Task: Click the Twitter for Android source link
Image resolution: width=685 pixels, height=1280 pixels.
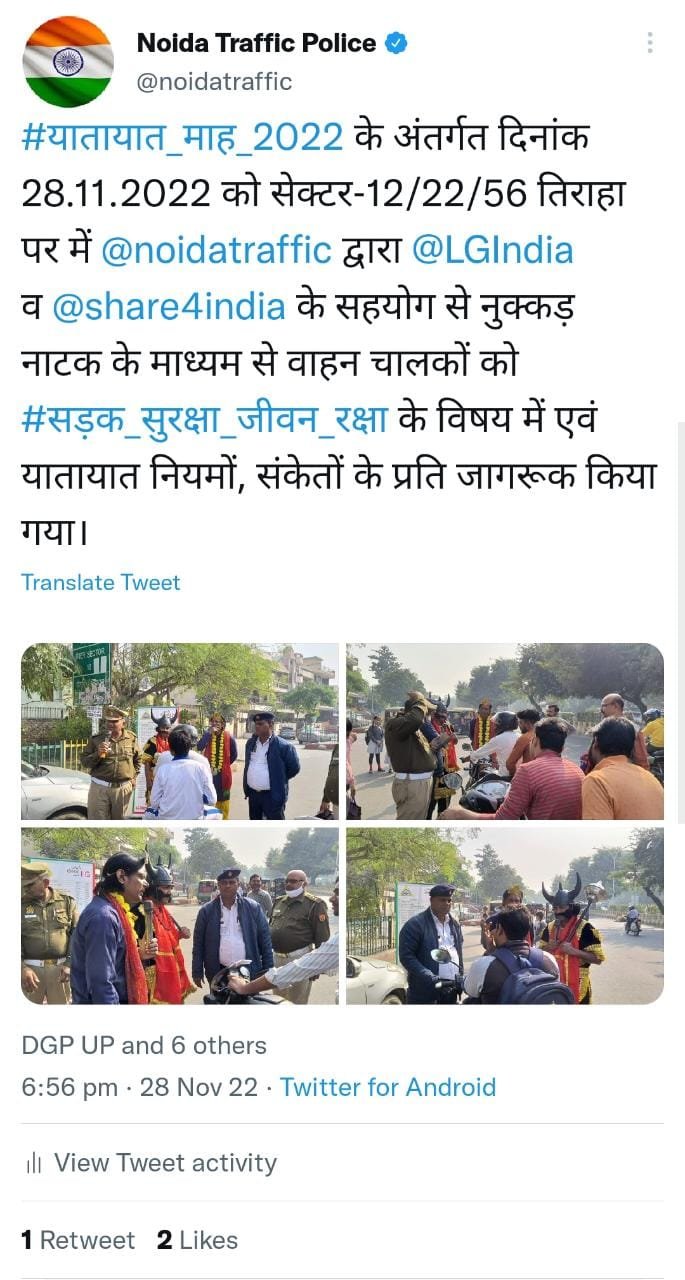Action: coord(388,1087)
